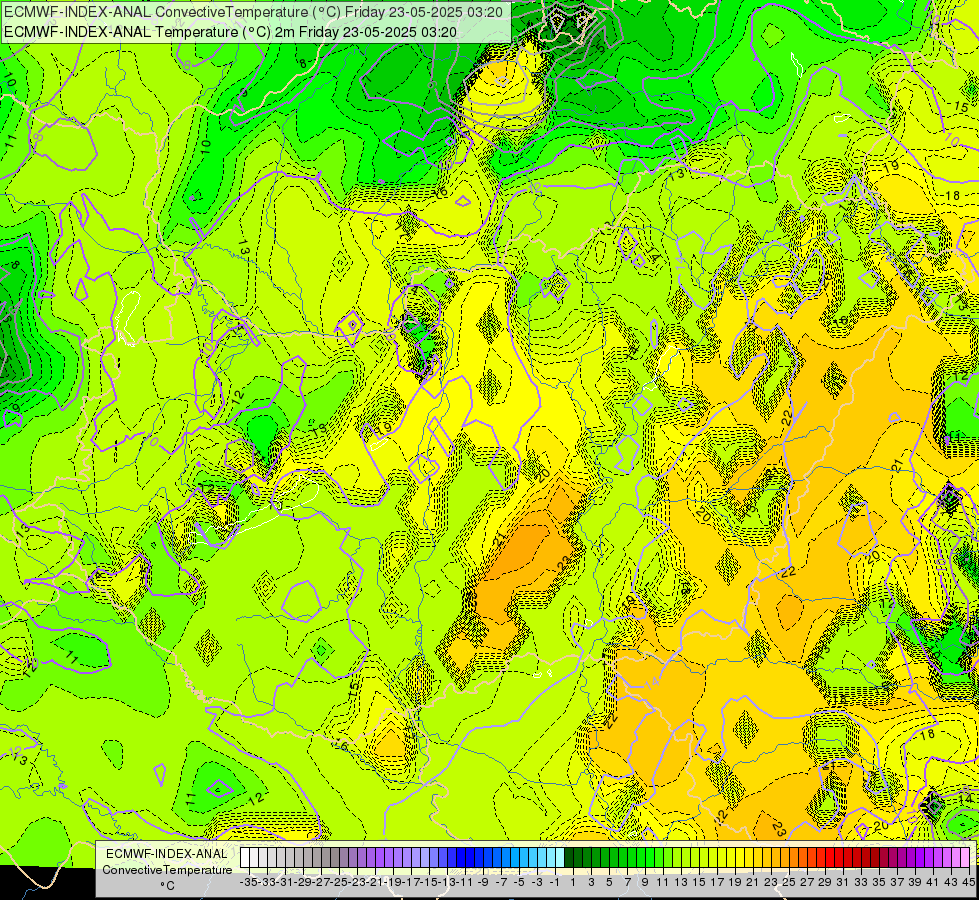Click the -31 label on the legend scale
The image size is (979, 900).
(x=285, y=883)
